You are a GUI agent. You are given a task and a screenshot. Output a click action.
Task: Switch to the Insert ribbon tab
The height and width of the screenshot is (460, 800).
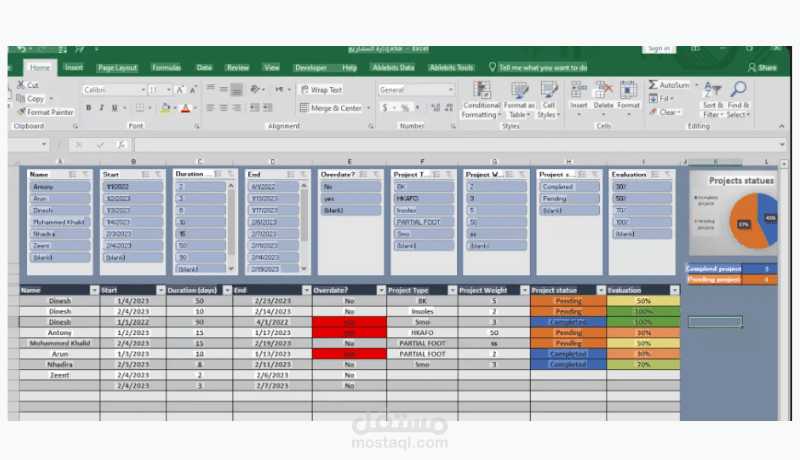click(x=73, y=67)
